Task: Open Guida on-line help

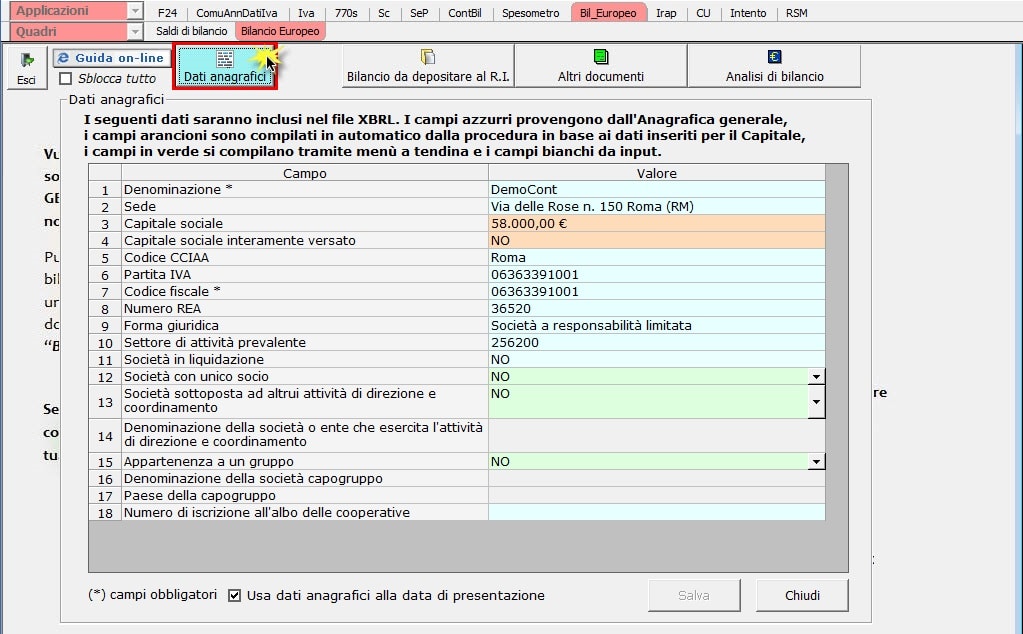Action: 110,58
